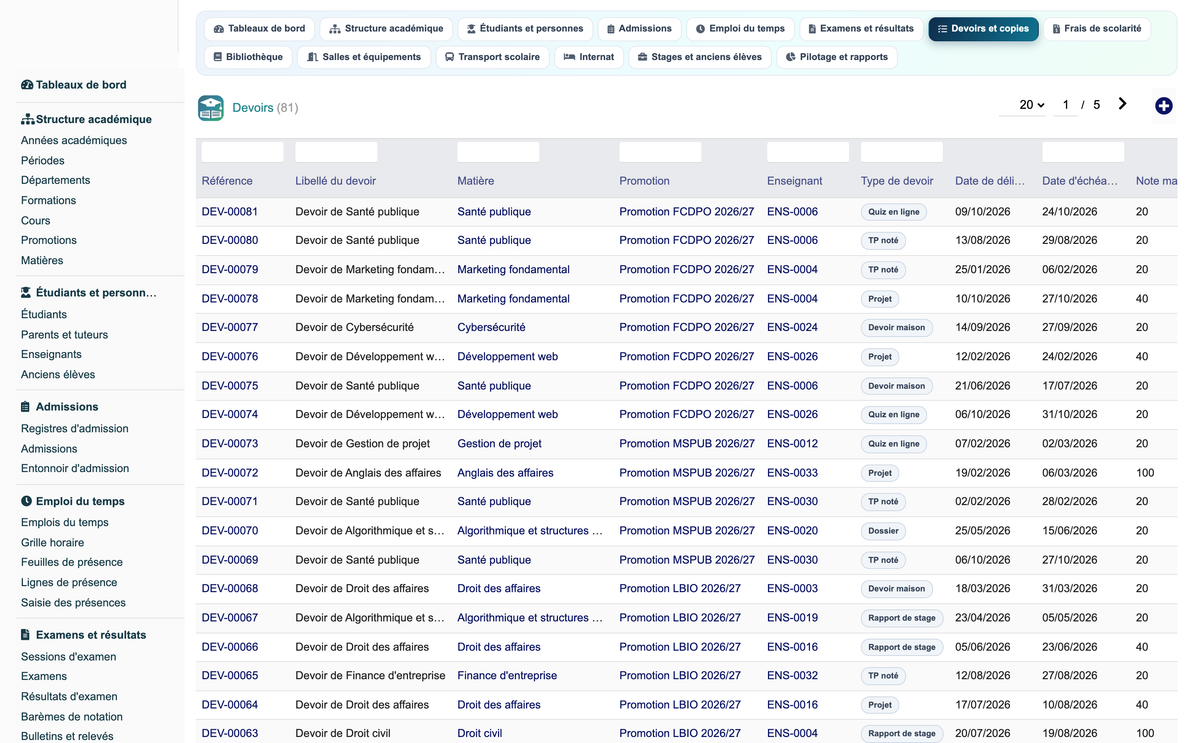Click the bus icon on Transport scolaire tab

[450, 57]
